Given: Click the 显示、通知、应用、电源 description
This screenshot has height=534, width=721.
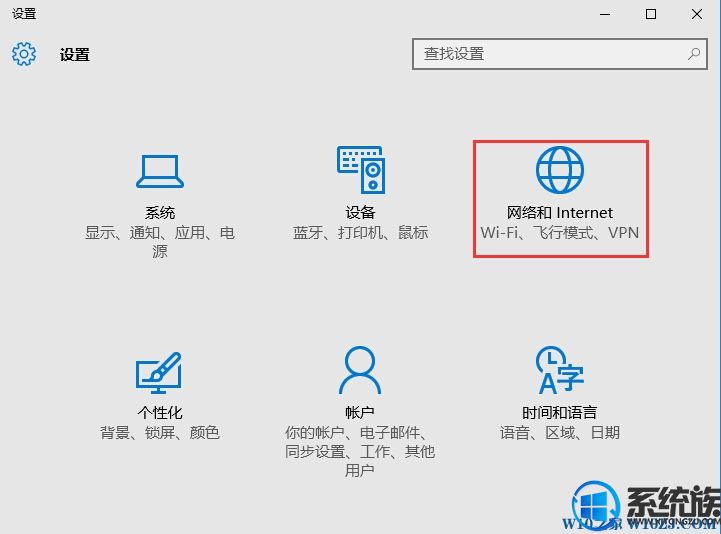Looking at the screenshot, I should click(x=160, y=242).
